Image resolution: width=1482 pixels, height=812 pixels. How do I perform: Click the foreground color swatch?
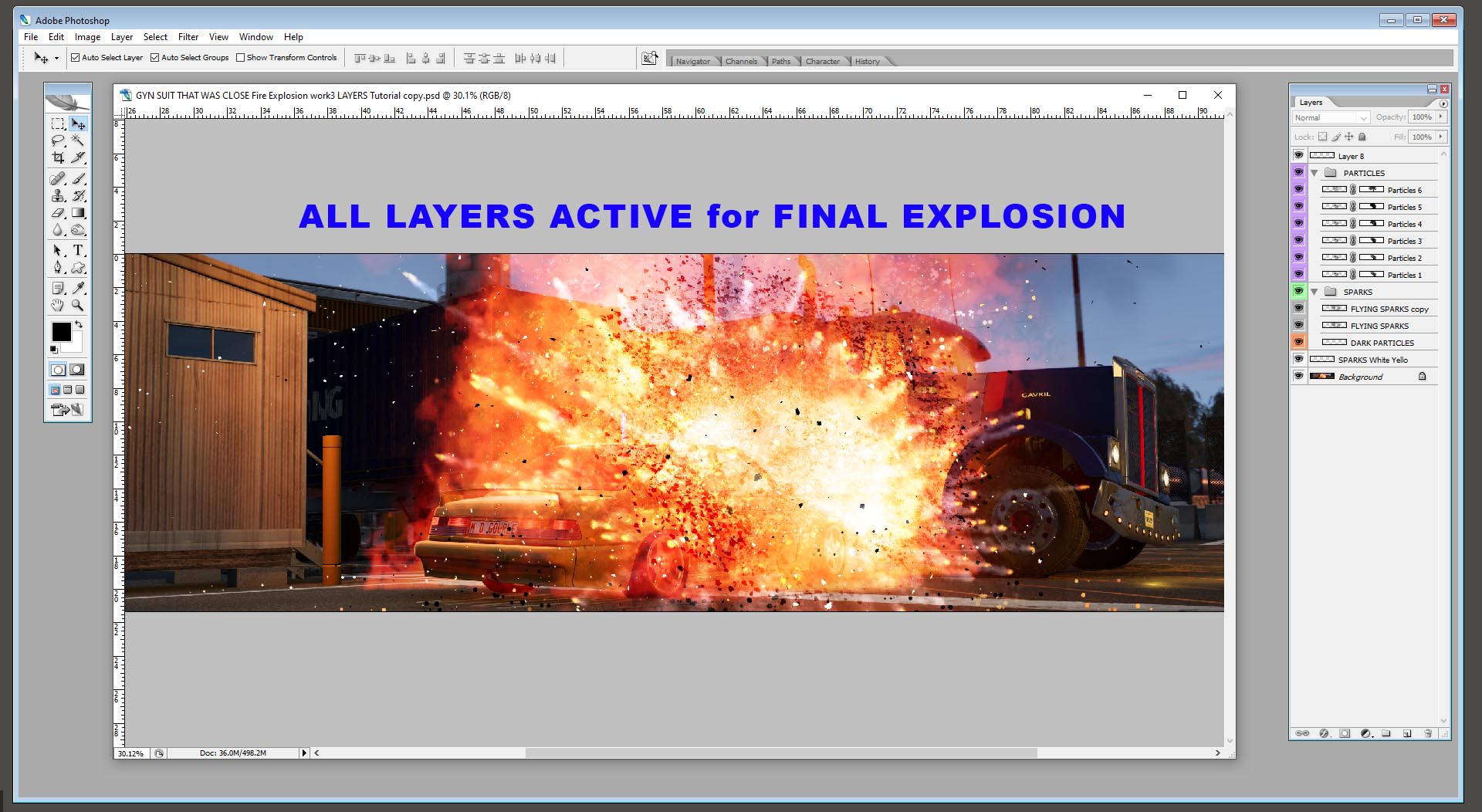point(61,331)
